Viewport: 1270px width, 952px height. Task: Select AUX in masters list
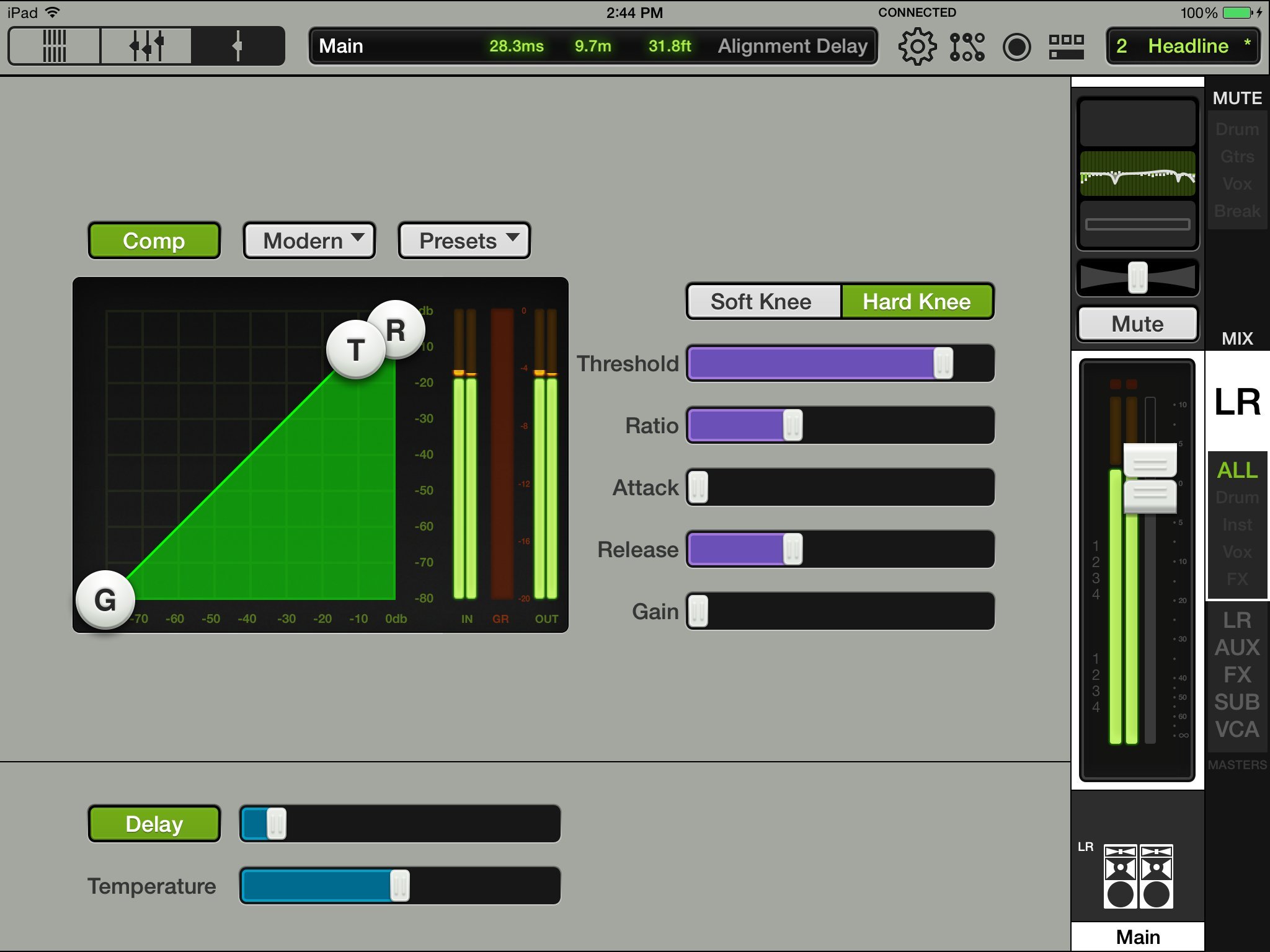point(1237,648)
